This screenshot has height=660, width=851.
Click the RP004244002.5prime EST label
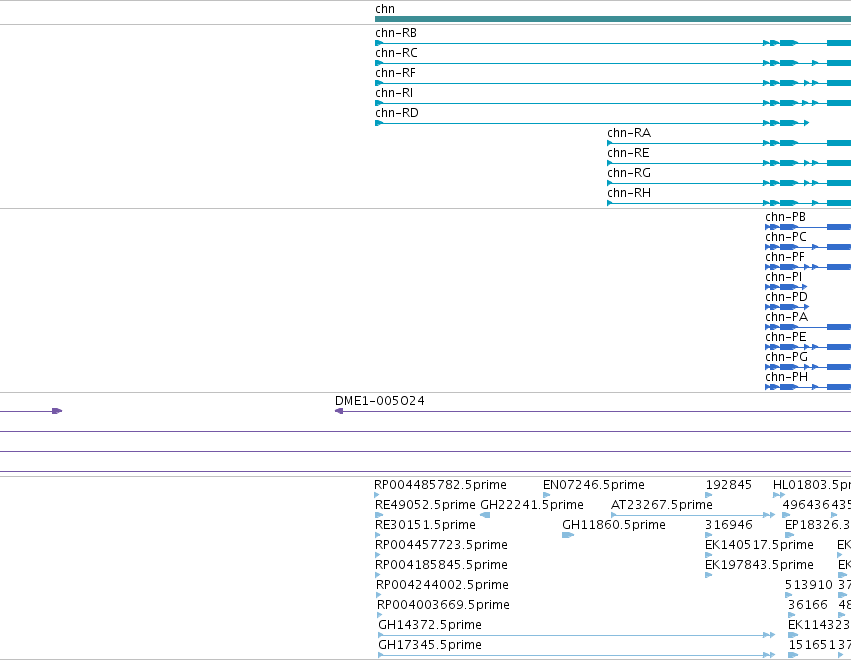tap(442, 585)
